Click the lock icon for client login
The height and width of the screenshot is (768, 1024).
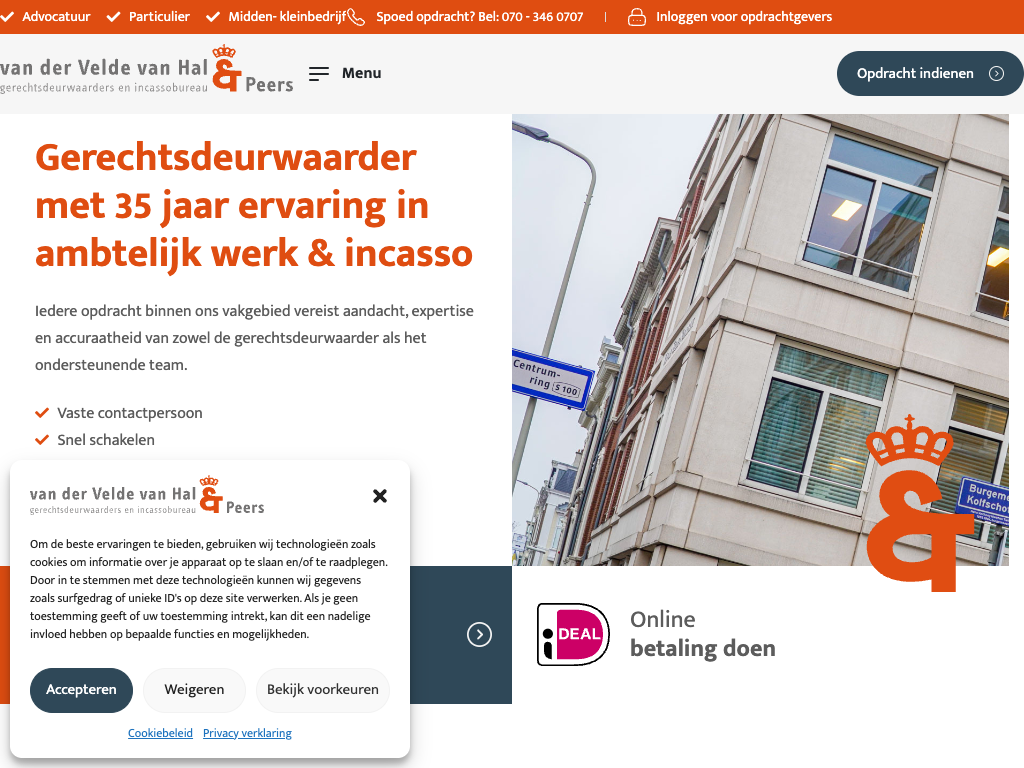637,17
